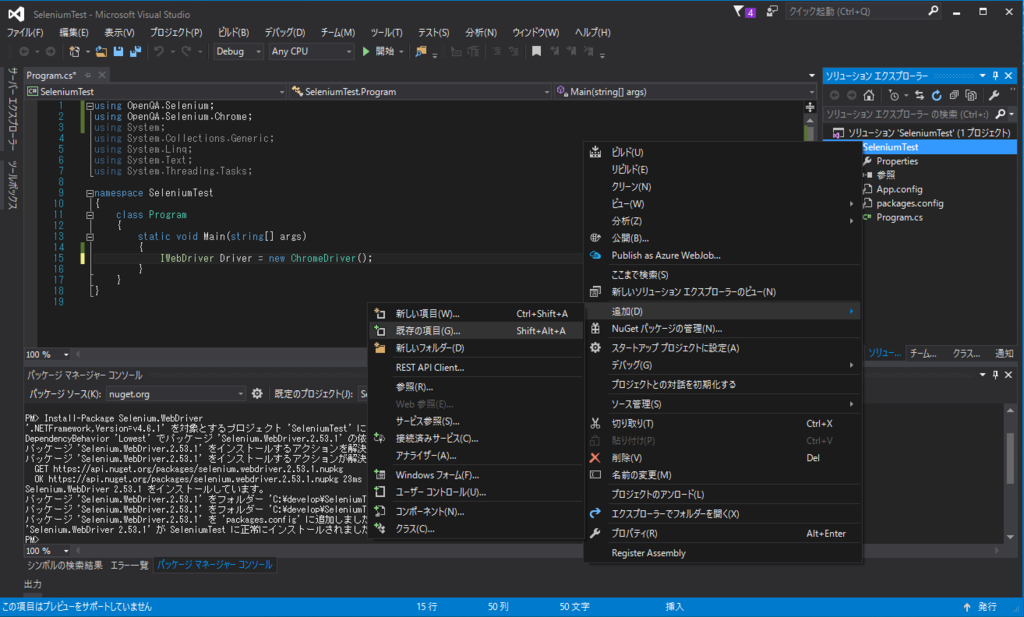Select 新しい項目(W)... from the submenu
The width and height of the screenshot is (1024, 617).
(477, 314)
